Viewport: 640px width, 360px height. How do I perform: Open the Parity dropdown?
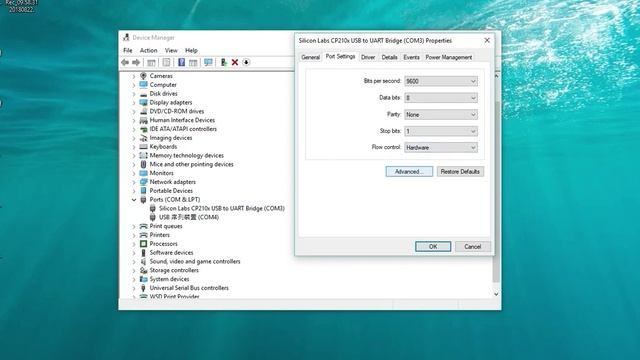click(x=441, y=115)
